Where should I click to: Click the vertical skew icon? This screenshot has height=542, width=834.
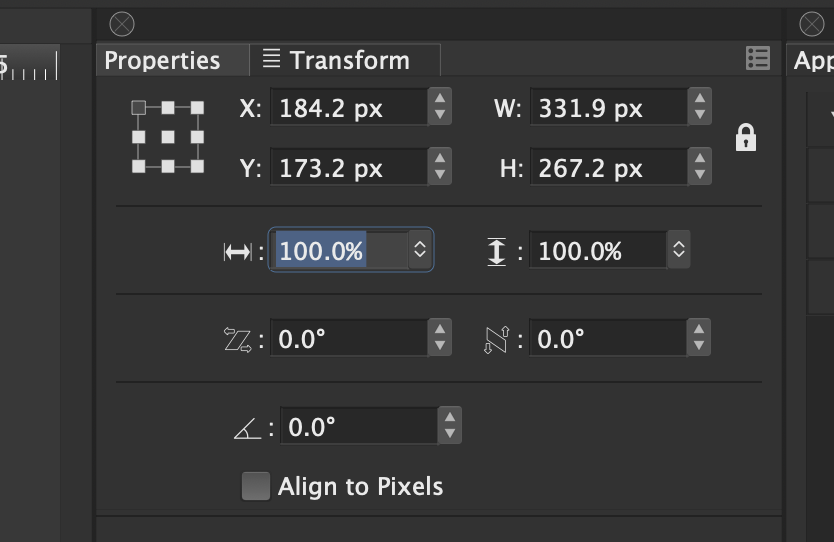(496, 340)
